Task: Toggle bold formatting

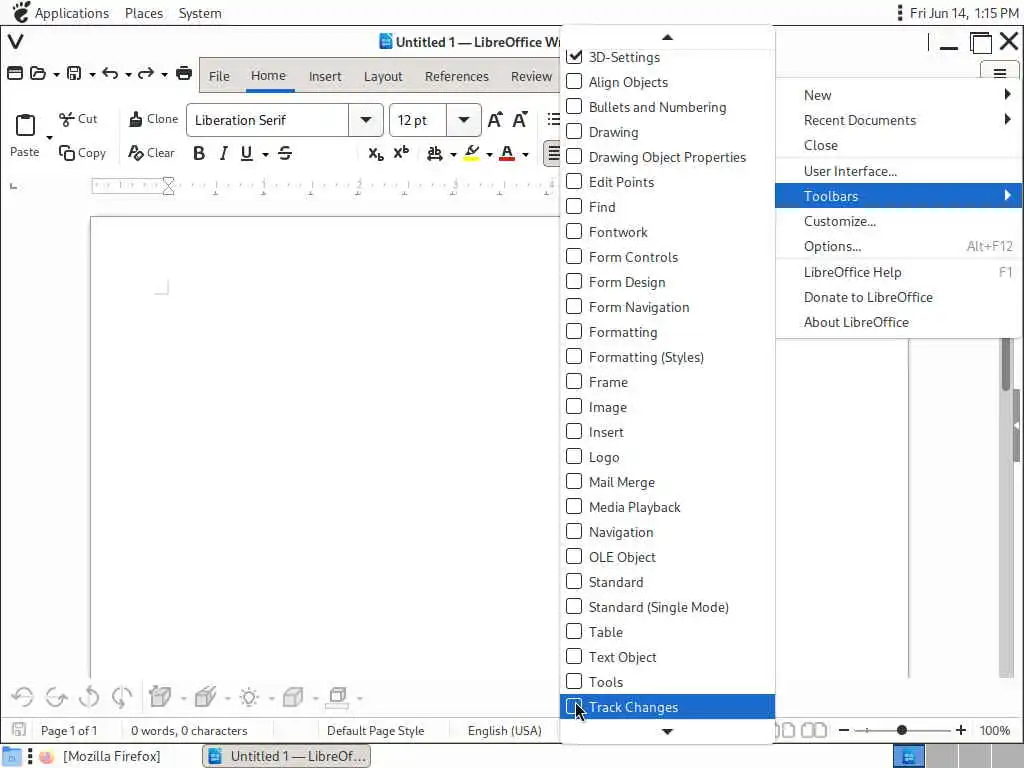Action: click(199, 153)
